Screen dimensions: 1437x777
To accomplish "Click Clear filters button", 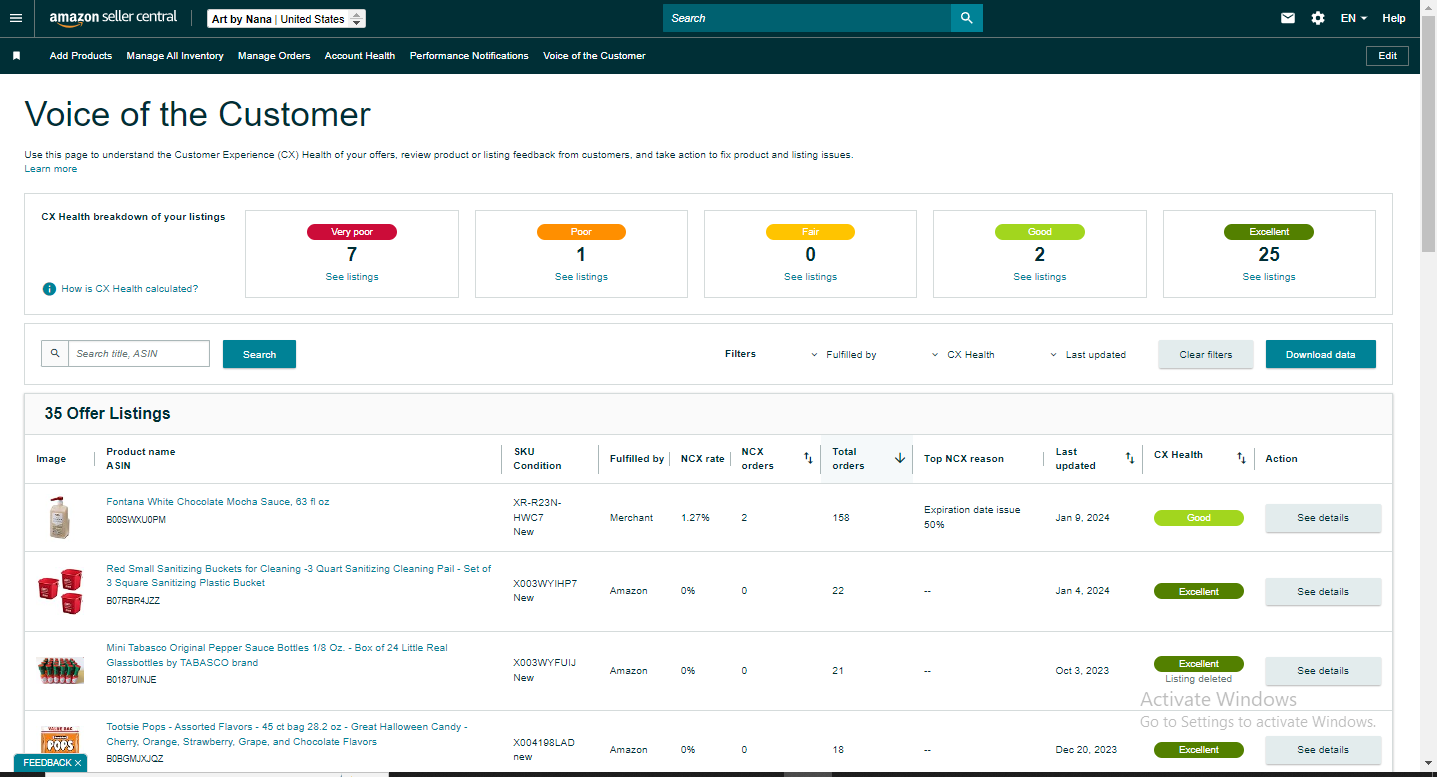I will 1206,354.
